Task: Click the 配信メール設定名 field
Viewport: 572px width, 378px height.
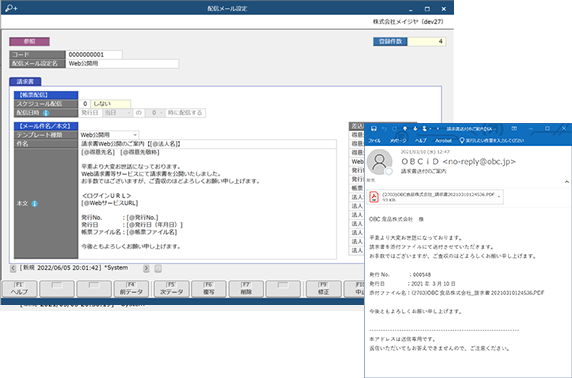Action: click(x=122, y=63)
